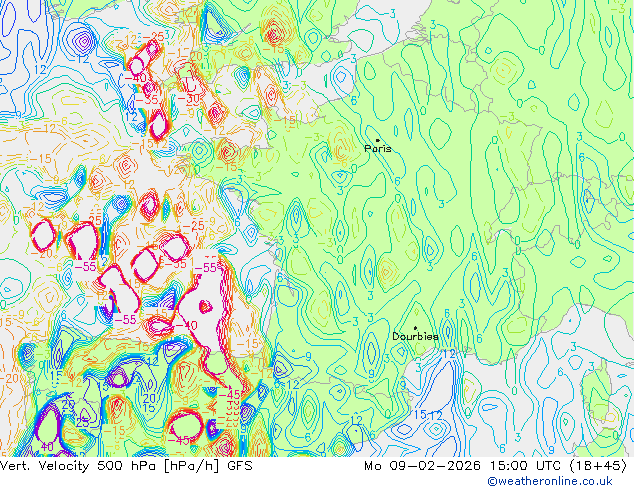This screenshot has height=490, width=634.
Task: Click the 'Vert. Velocity 500 hPa [hPa/h] GFS' title
Action: [x=126, y=466]
